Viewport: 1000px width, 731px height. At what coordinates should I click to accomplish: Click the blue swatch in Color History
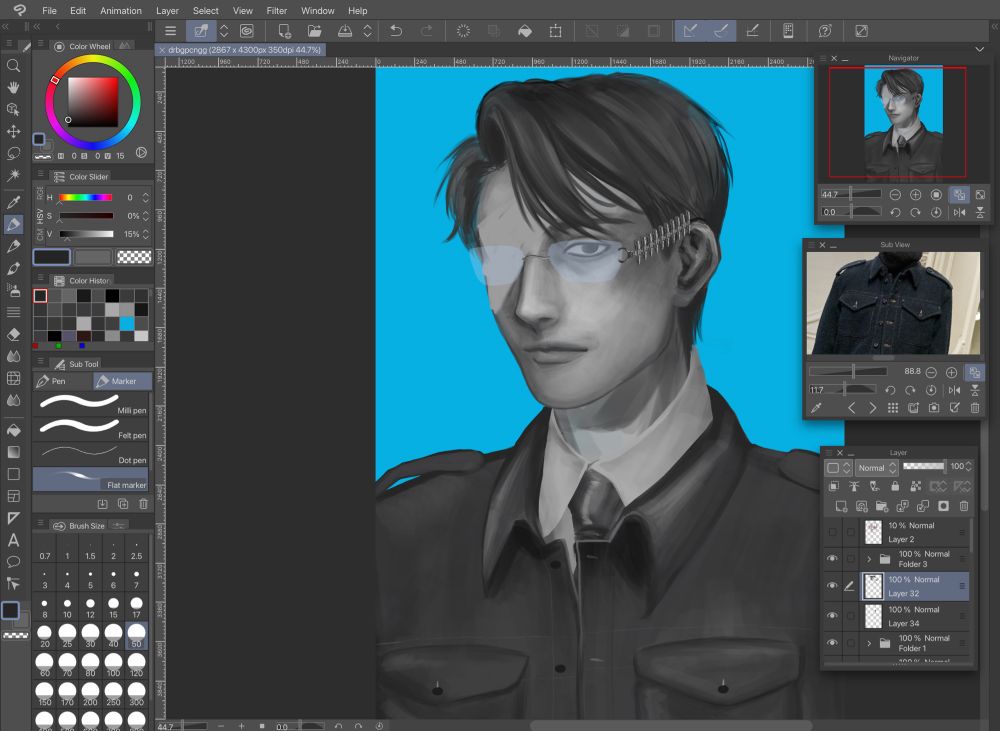pyautogui.click(x=126, y=323)
